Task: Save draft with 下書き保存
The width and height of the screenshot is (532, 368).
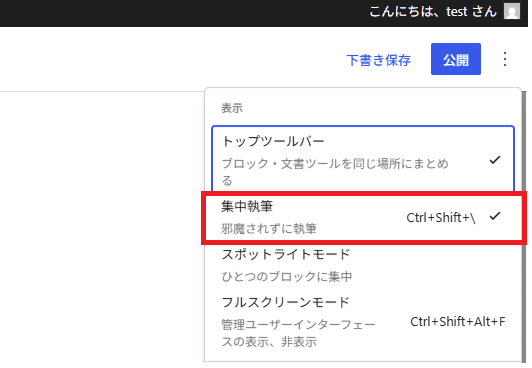Action: pyautogui.click(x=378, y=60)
